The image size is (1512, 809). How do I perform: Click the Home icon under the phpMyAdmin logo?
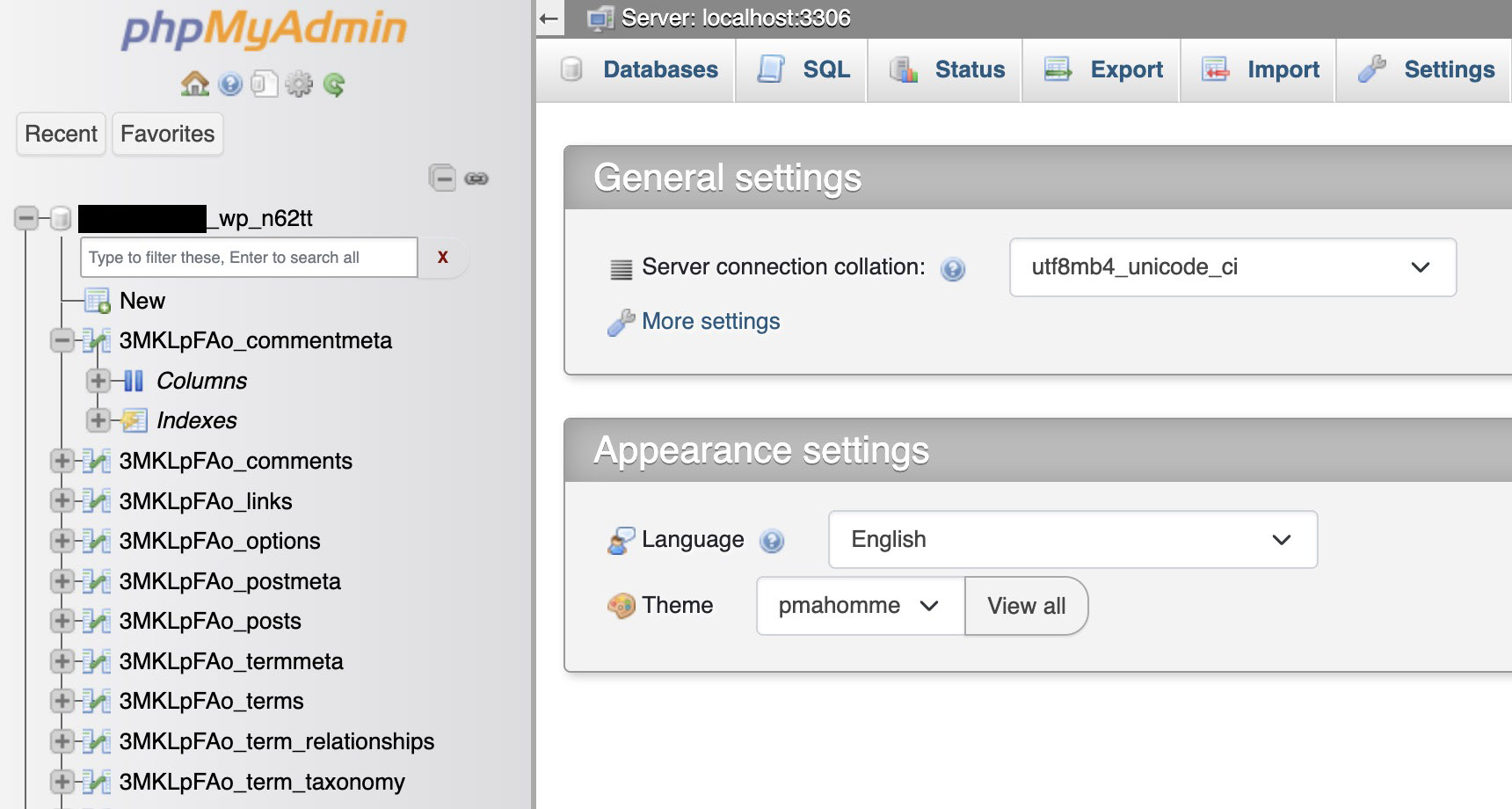pos(194,84)
